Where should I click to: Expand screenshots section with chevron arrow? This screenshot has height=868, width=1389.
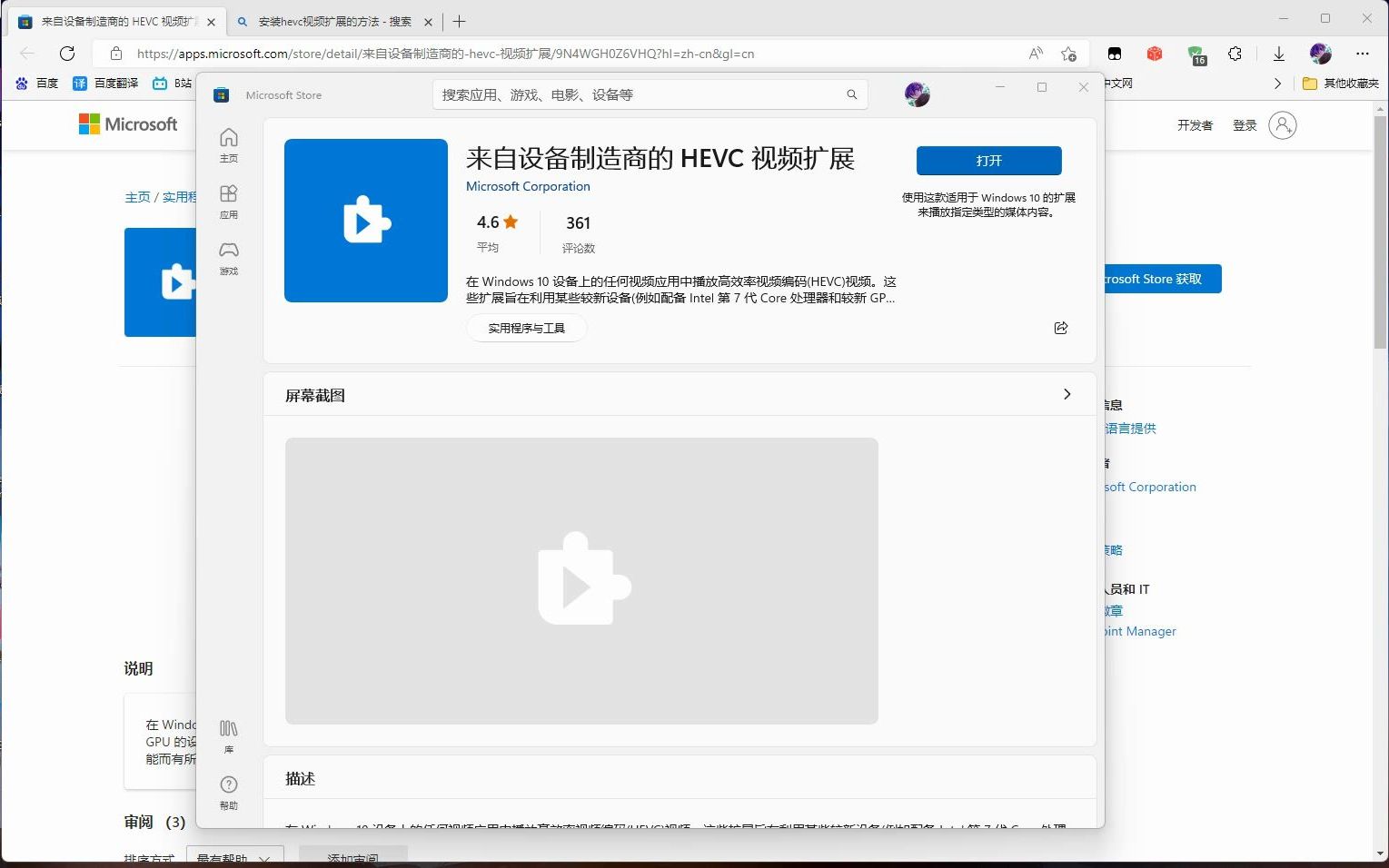point(1067,394)
